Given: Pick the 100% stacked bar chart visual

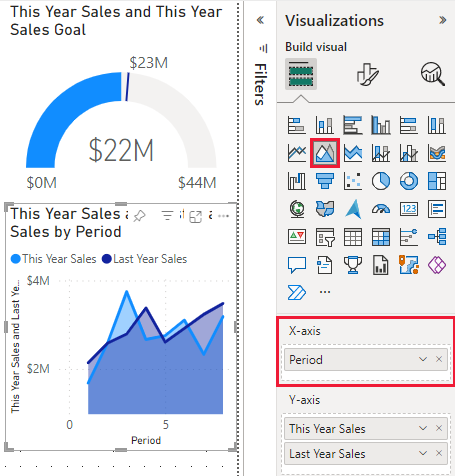Looking at the screenshot, I should (409, 125).
